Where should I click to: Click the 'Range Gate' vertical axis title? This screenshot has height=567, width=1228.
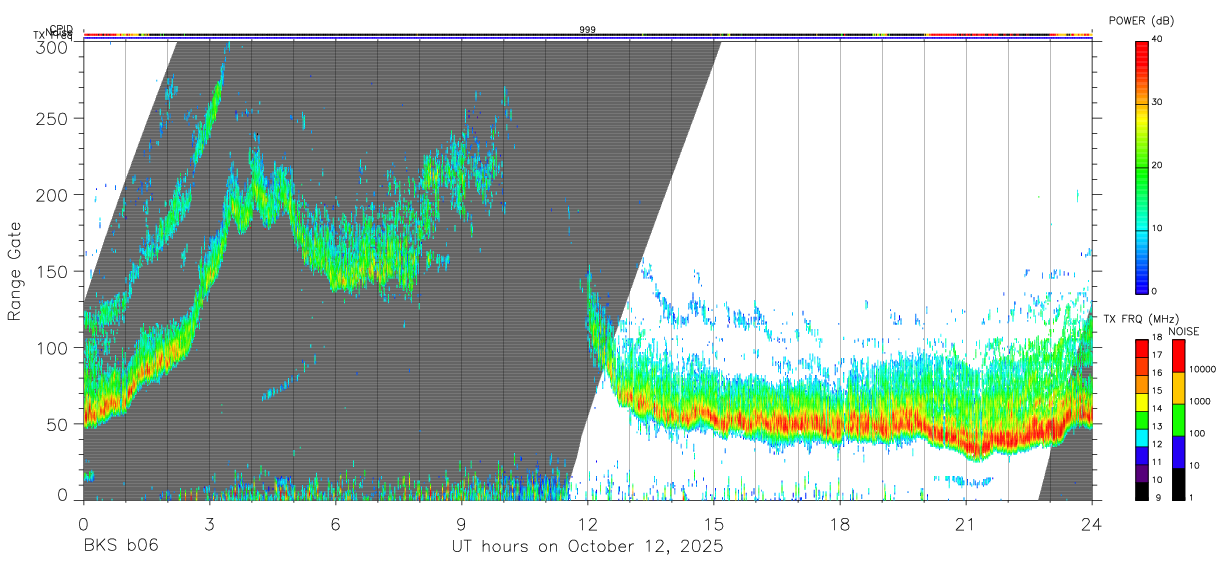(15, 272)
